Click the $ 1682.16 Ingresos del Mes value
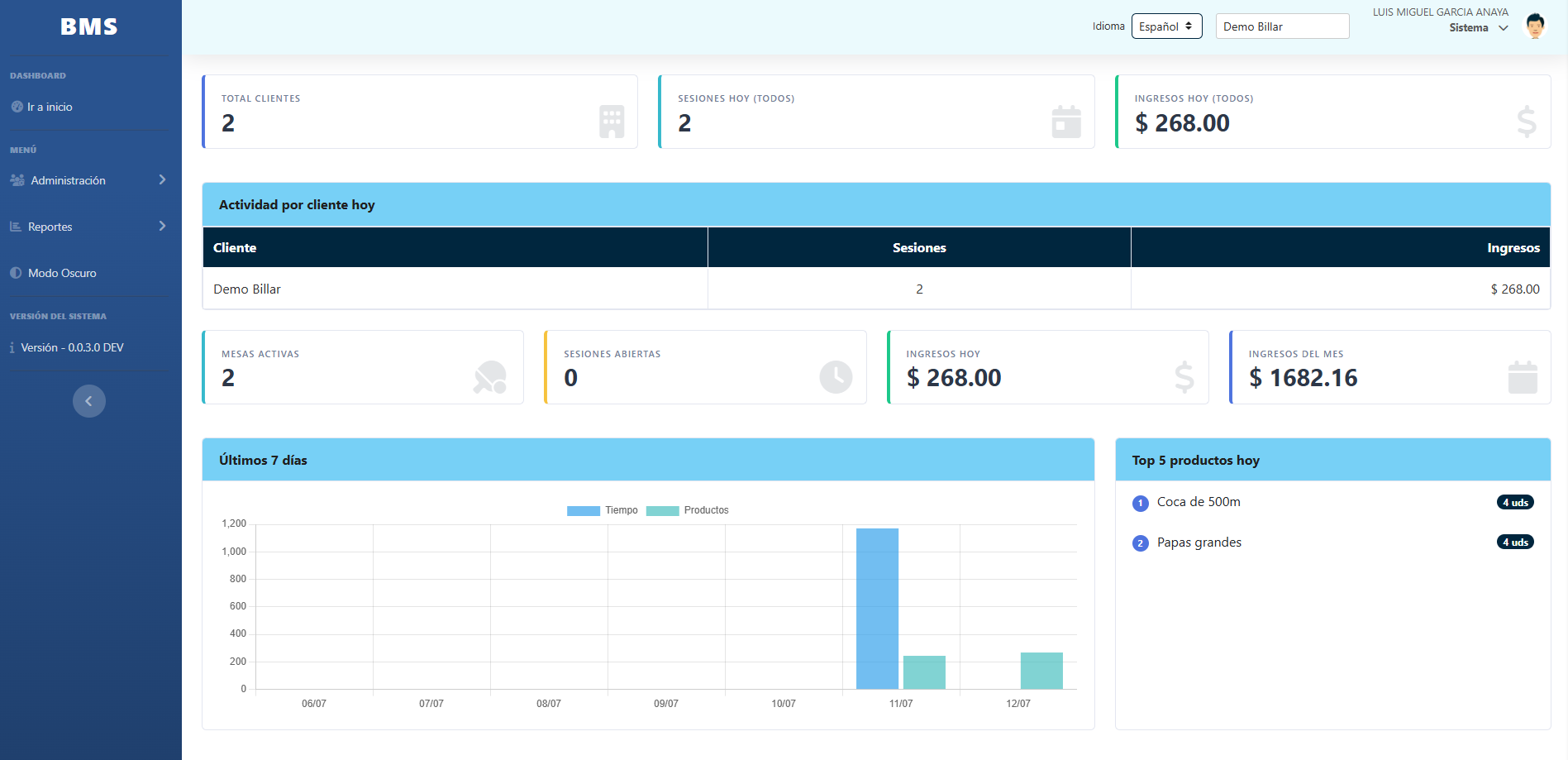Screen dimensions: 1568x760 coord(1303,378)
